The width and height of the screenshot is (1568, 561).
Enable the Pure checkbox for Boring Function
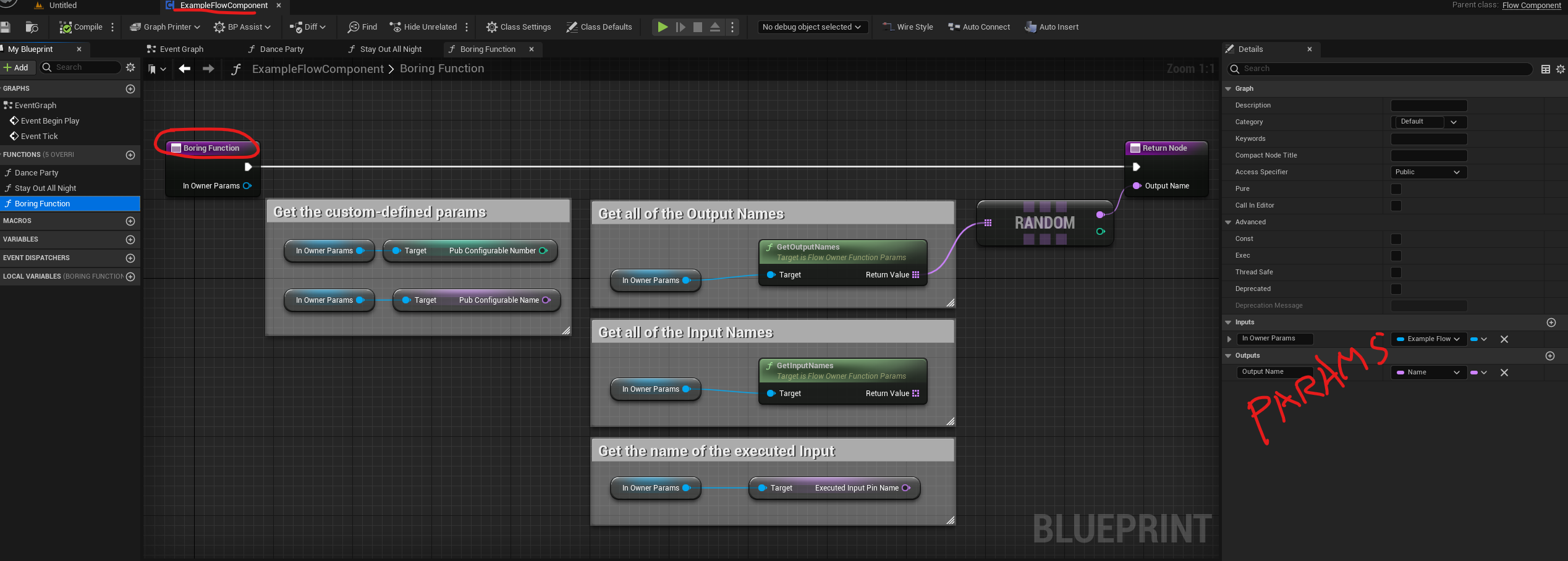click(x=1396, y=188)
